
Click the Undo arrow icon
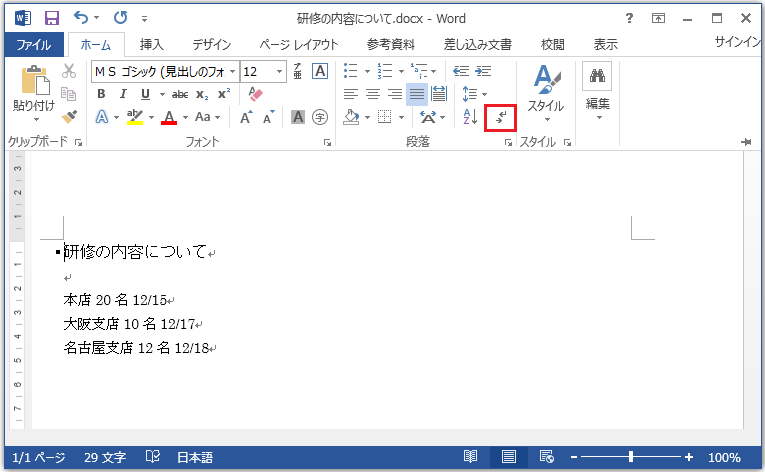click(x=80, y=18)
